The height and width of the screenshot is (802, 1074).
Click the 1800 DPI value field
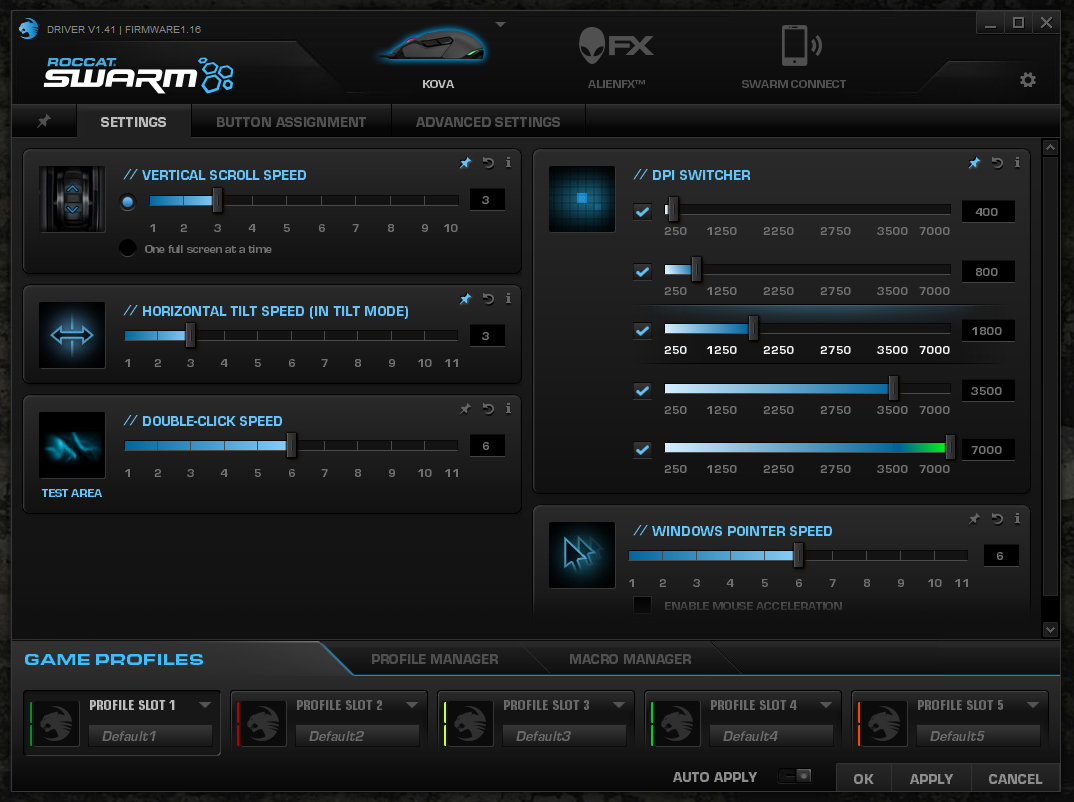point(986,331)
